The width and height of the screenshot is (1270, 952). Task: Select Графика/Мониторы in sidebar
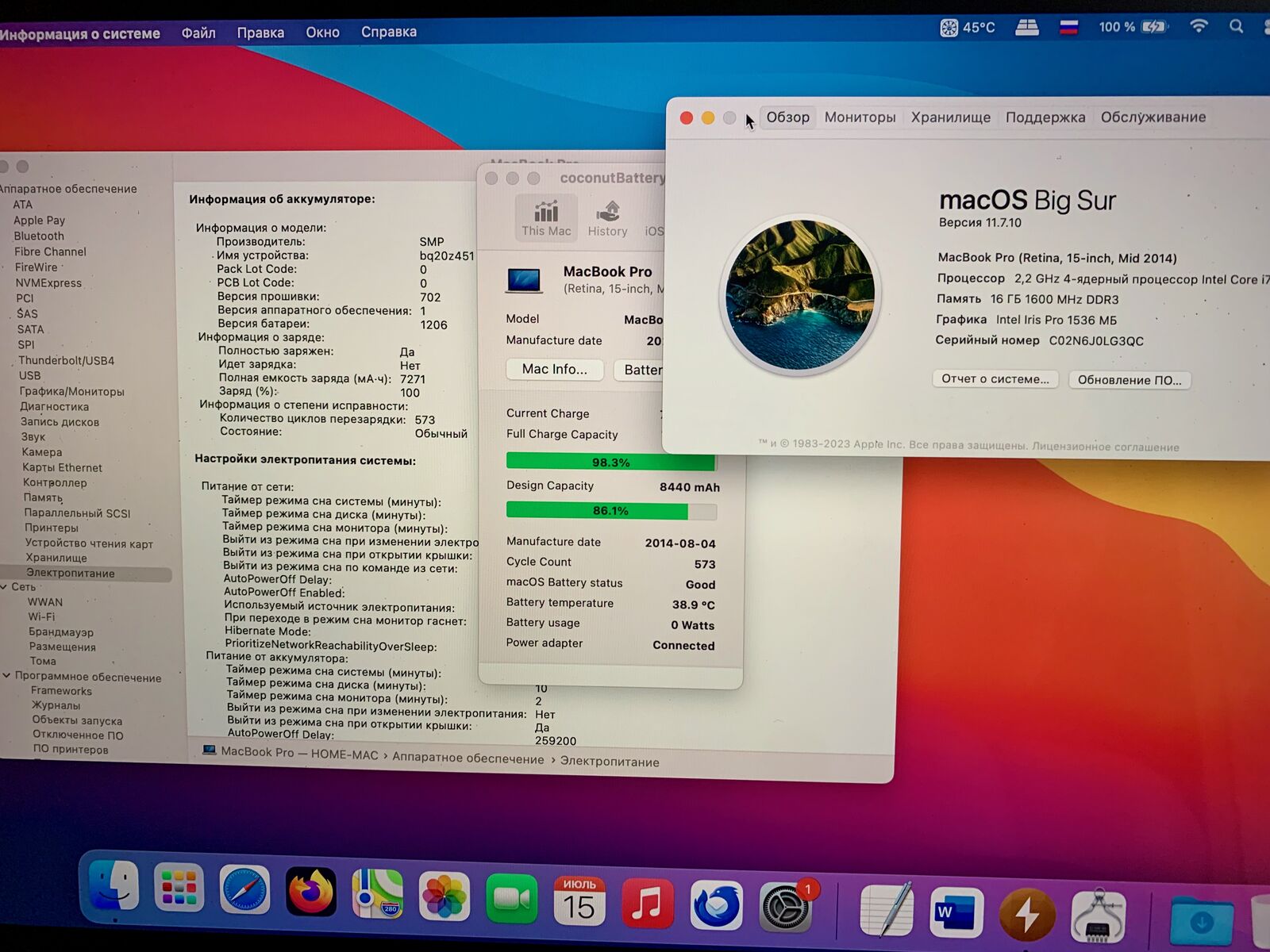71,391
